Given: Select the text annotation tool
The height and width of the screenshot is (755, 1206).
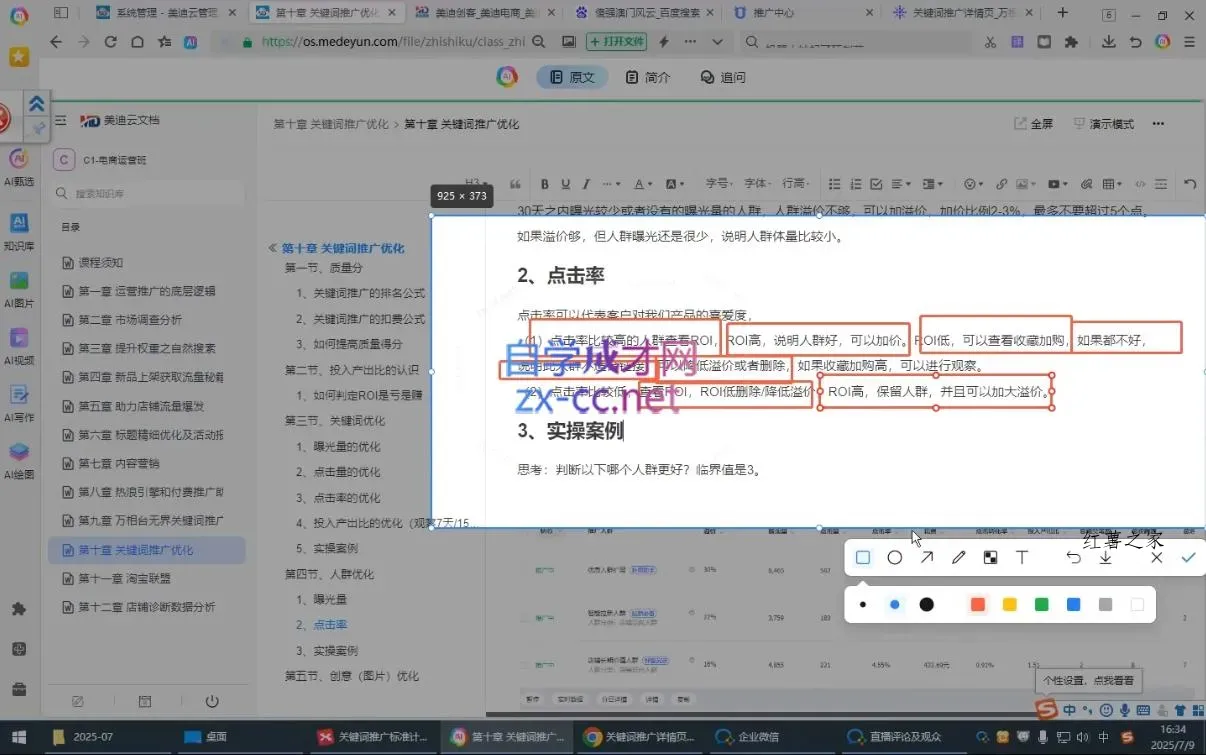Looking at the screenshot, I should click(x=1022, y=557).
